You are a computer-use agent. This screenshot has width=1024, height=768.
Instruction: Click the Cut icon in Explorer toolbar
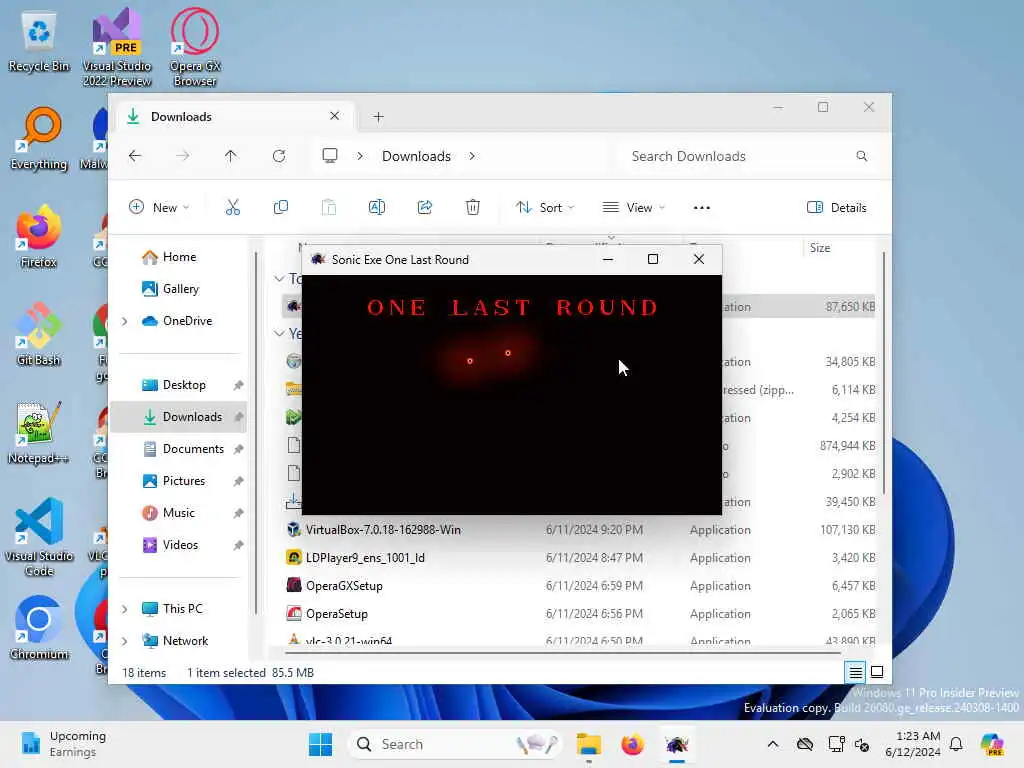tap(232, 208)
